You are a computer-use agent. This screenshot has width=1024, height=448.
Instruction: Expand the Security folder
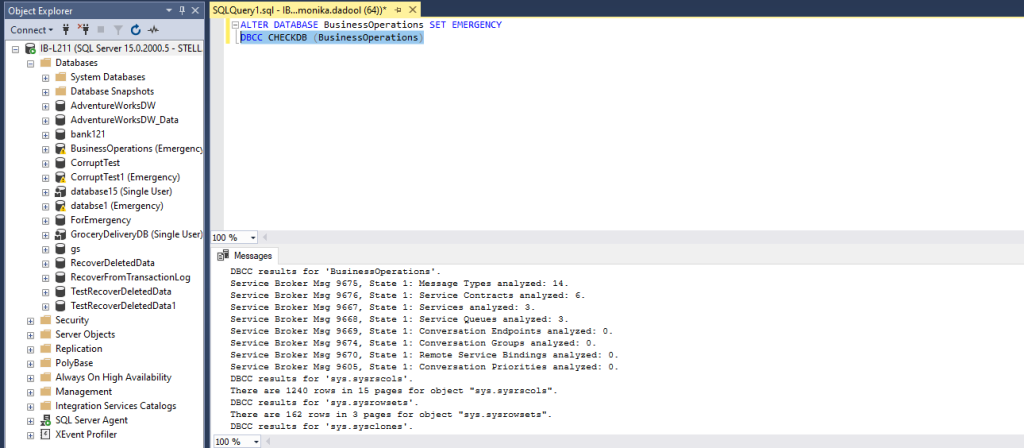click(30, 320)
